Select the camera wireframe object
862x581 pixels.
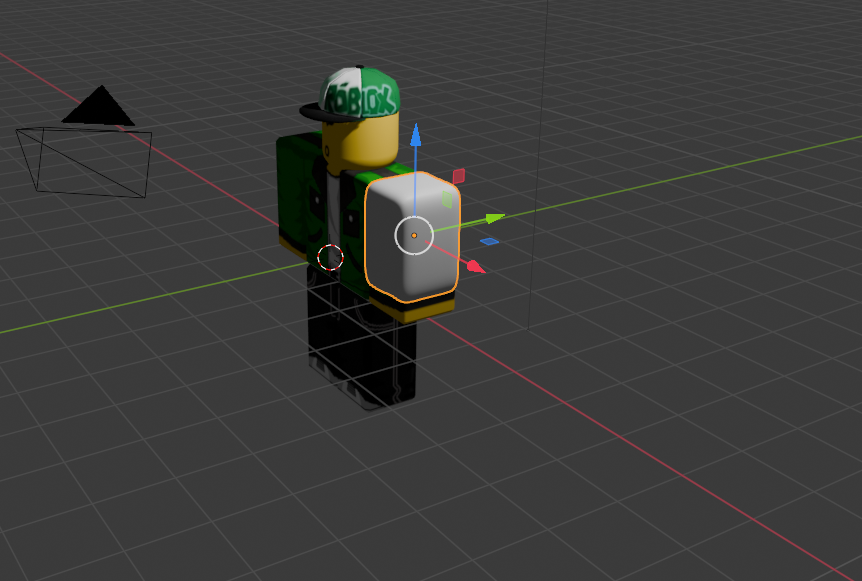coord(84,142)
